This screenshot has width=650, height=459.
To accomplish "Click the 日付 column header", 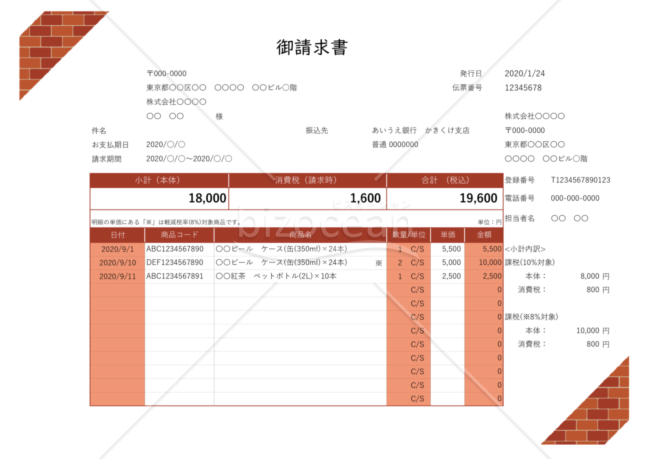I will click(118, 235).
